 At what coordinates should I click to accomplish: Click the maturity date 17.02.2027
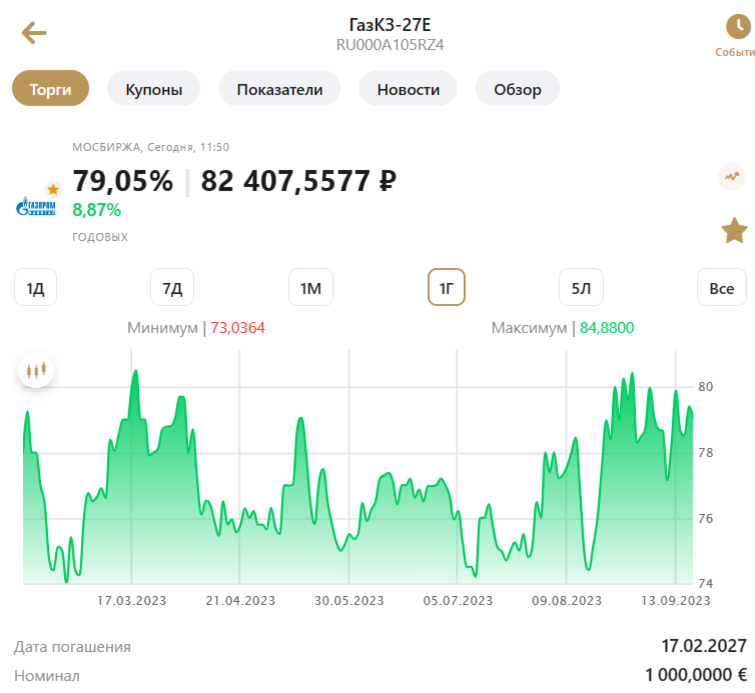704,646
